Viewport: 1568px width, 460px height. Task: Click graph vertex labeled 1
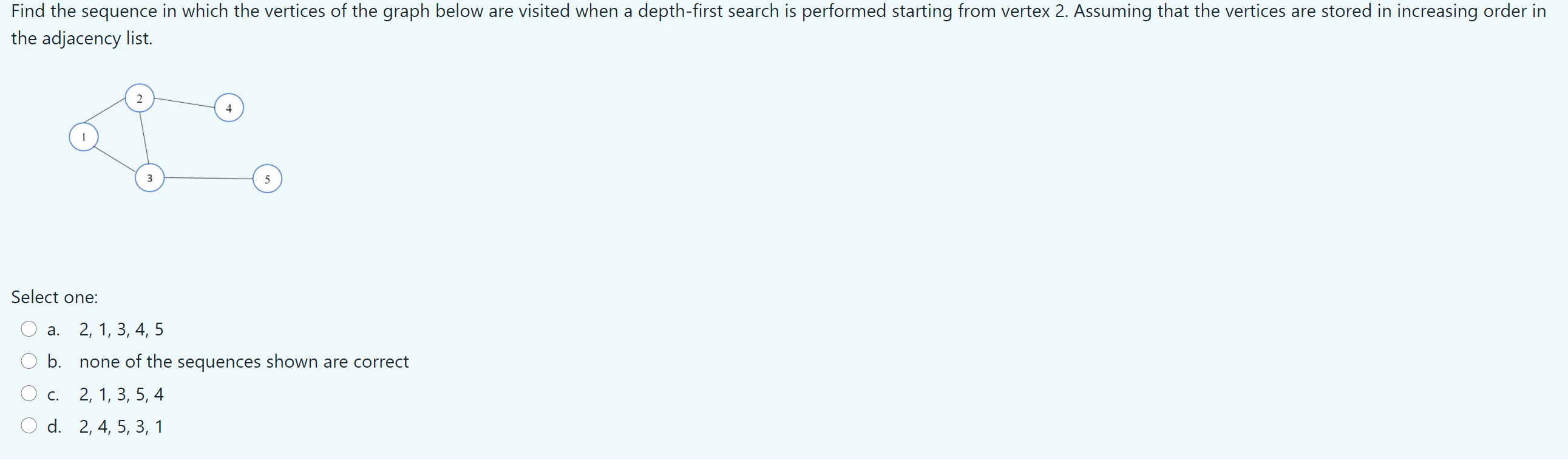[83, 137]
